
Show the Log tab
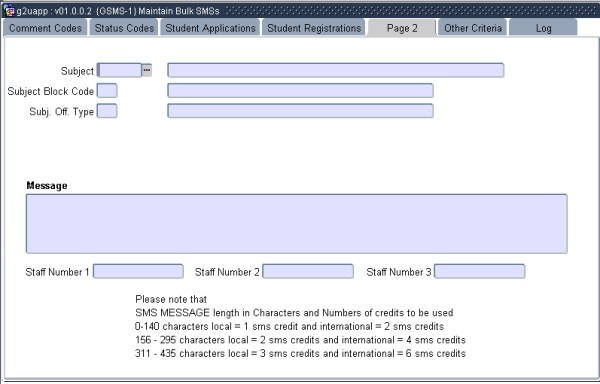[x=543, y=28]
